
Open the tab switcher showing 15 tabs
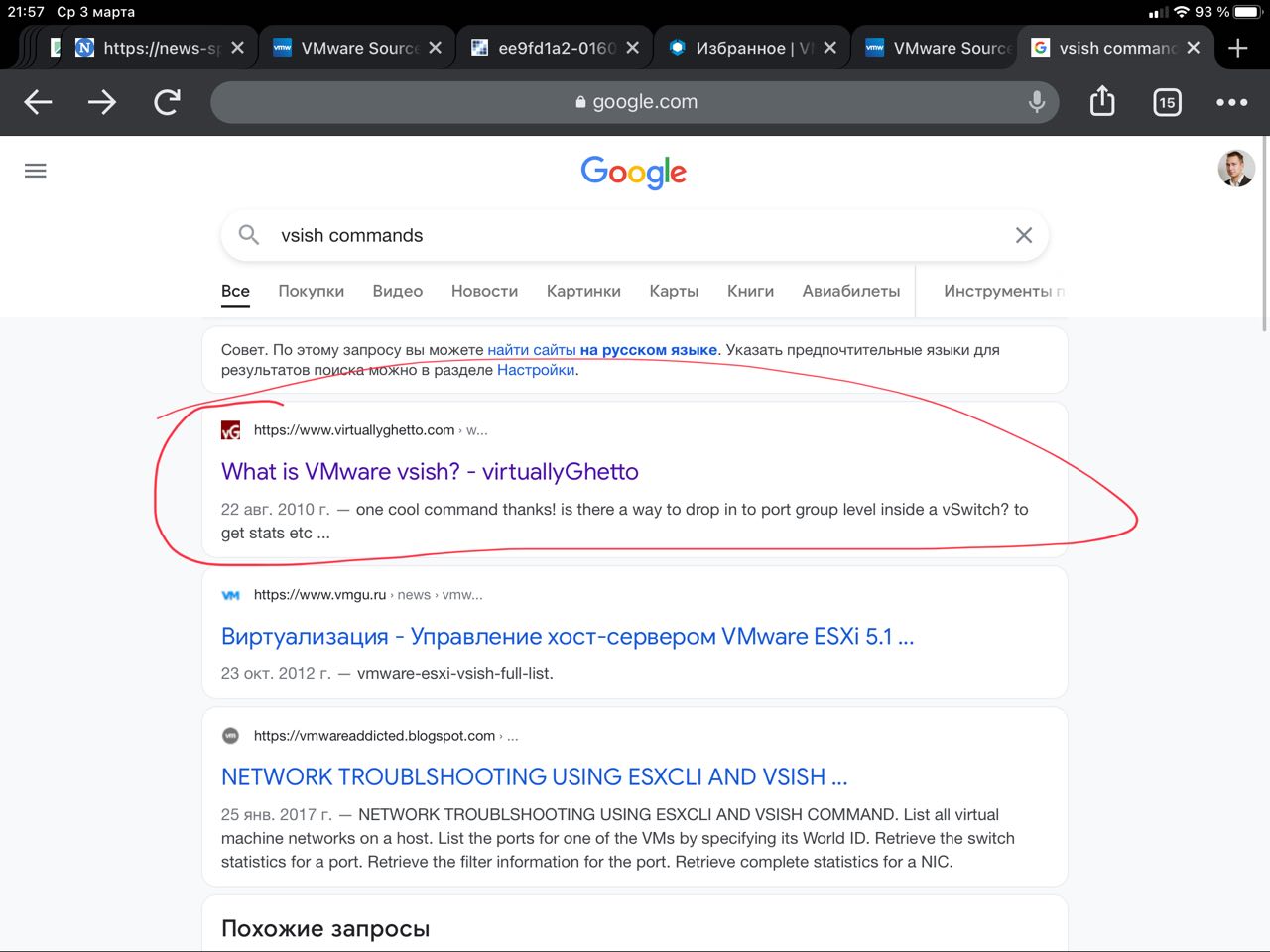point(1167,102)
